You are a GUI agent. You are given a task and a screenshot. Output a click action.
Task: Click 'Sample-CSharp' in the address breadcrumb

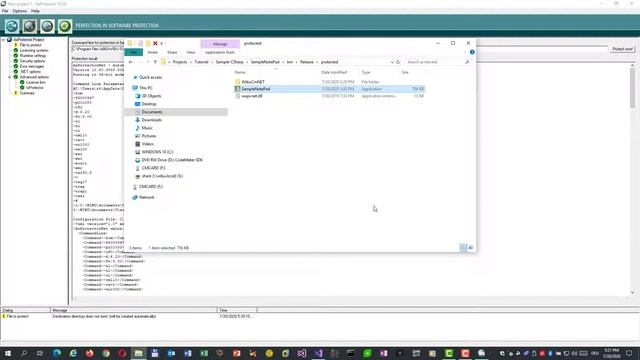tap(229, 62)
